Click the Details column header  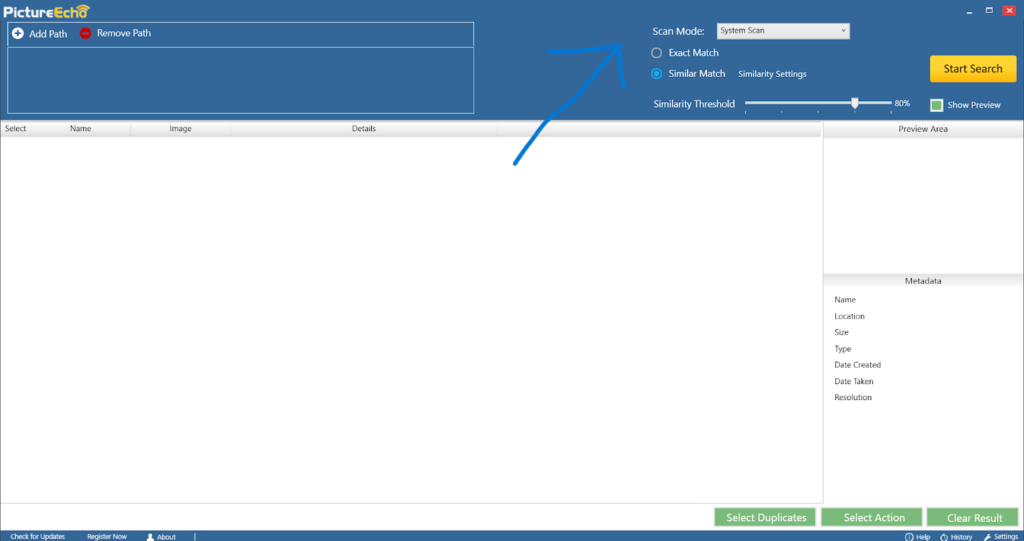[363, 129]
